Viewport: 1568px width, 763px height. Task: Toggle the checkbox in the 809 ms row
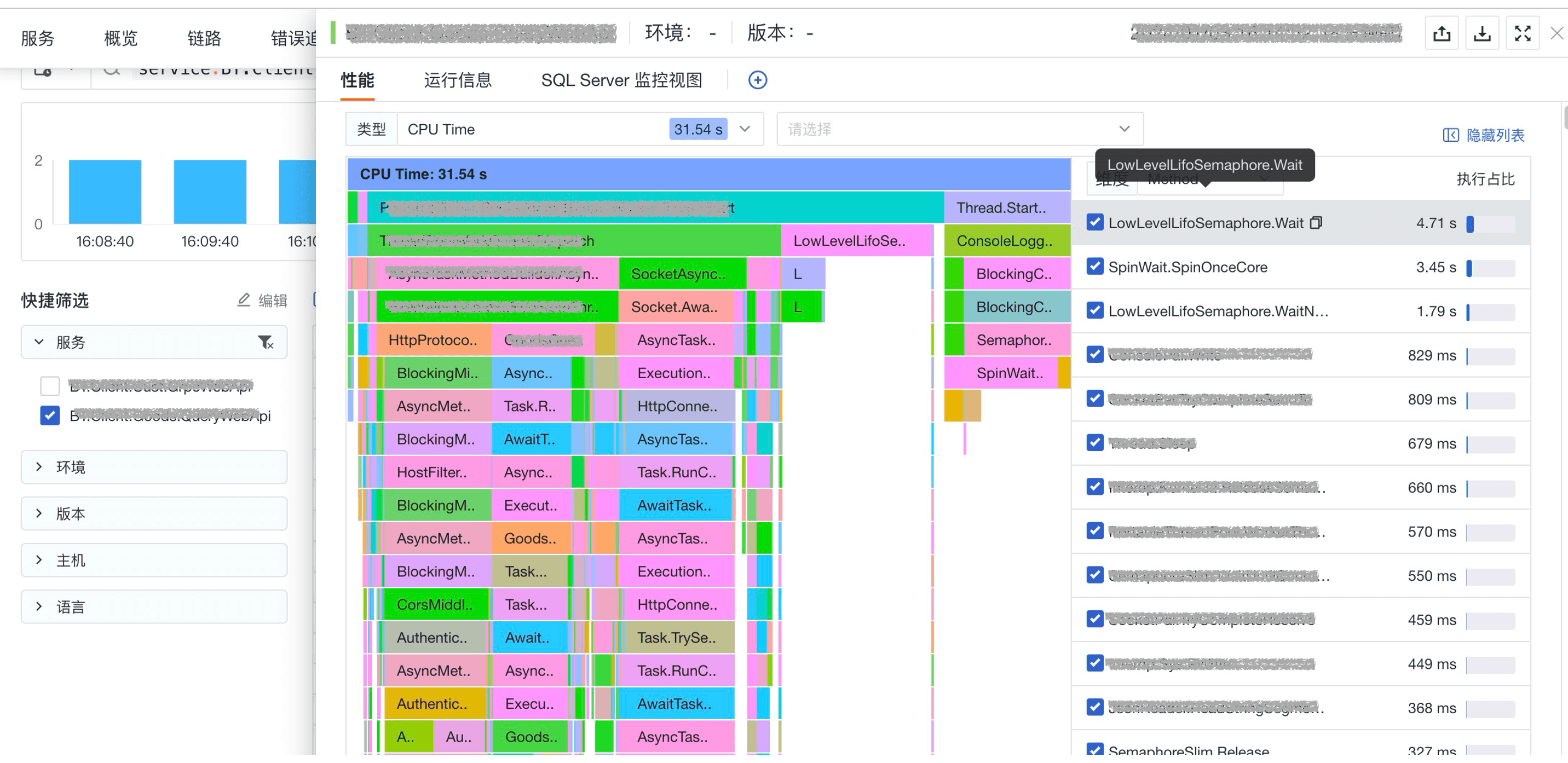tap(1094, 399)
